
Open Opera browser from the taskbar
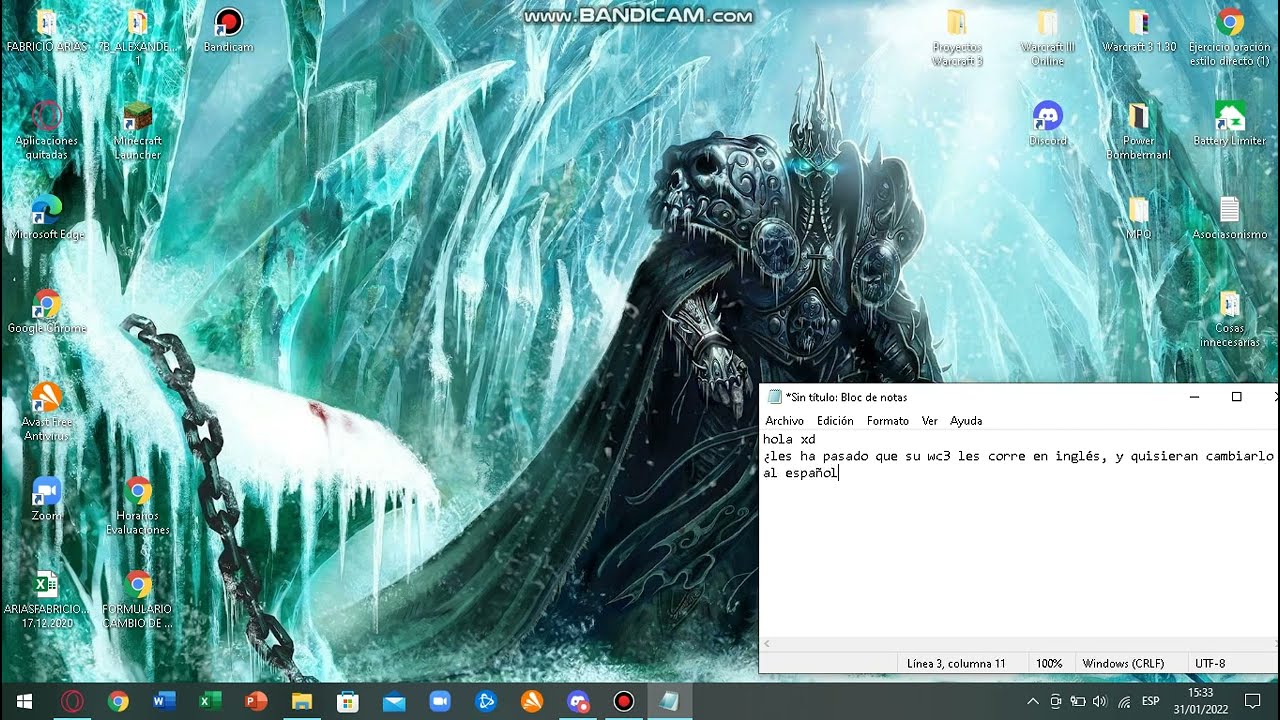(x=72, y=701)
